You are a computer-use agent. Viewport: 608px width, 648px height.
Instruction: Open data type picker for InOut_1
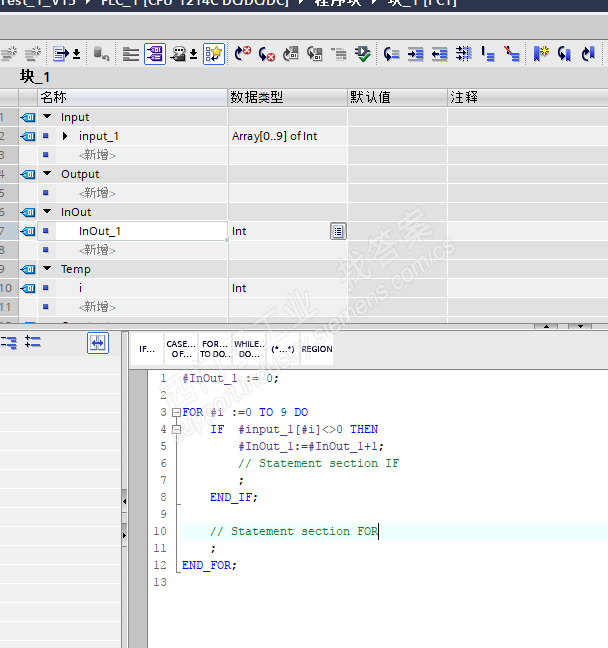point(338,231)
